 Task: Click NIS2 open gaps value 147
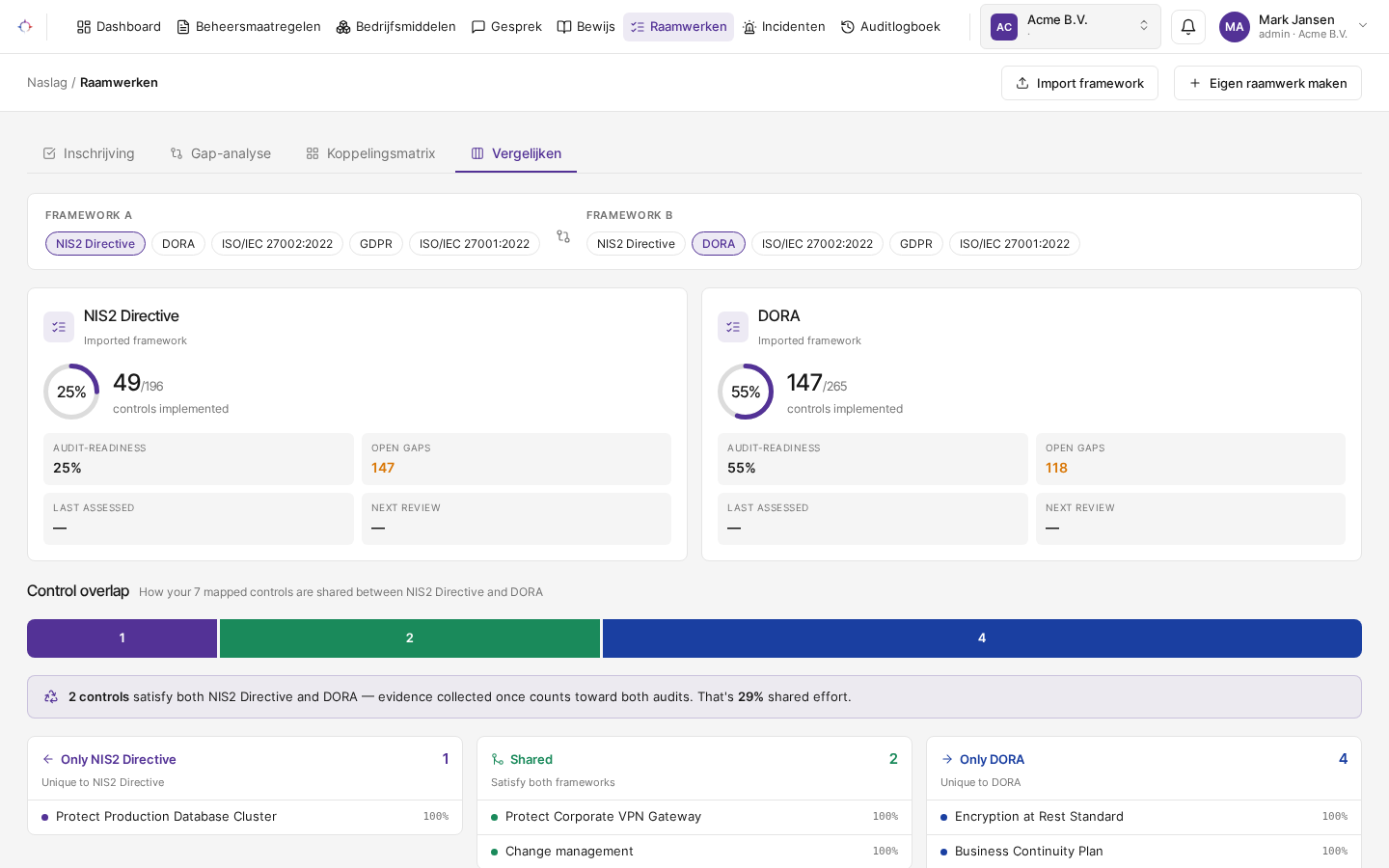[x=383, y=468]
